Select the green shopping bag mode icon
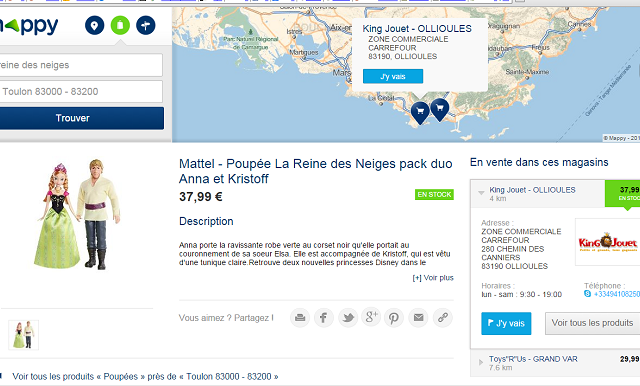The image size is (640, 386). [x=120, y=25]
